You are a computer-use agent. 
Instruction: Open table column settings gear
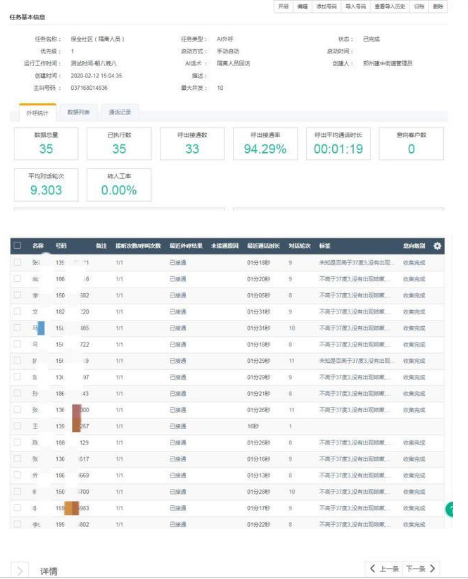click(x=437, y=246)
